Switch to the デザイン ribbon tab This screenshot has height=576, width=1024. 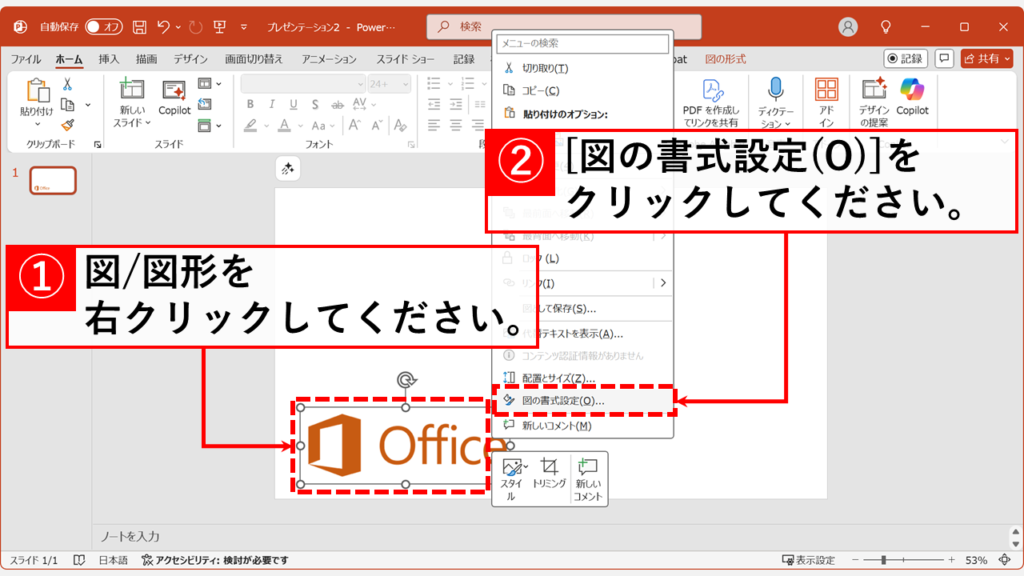[x=190, y=59]
